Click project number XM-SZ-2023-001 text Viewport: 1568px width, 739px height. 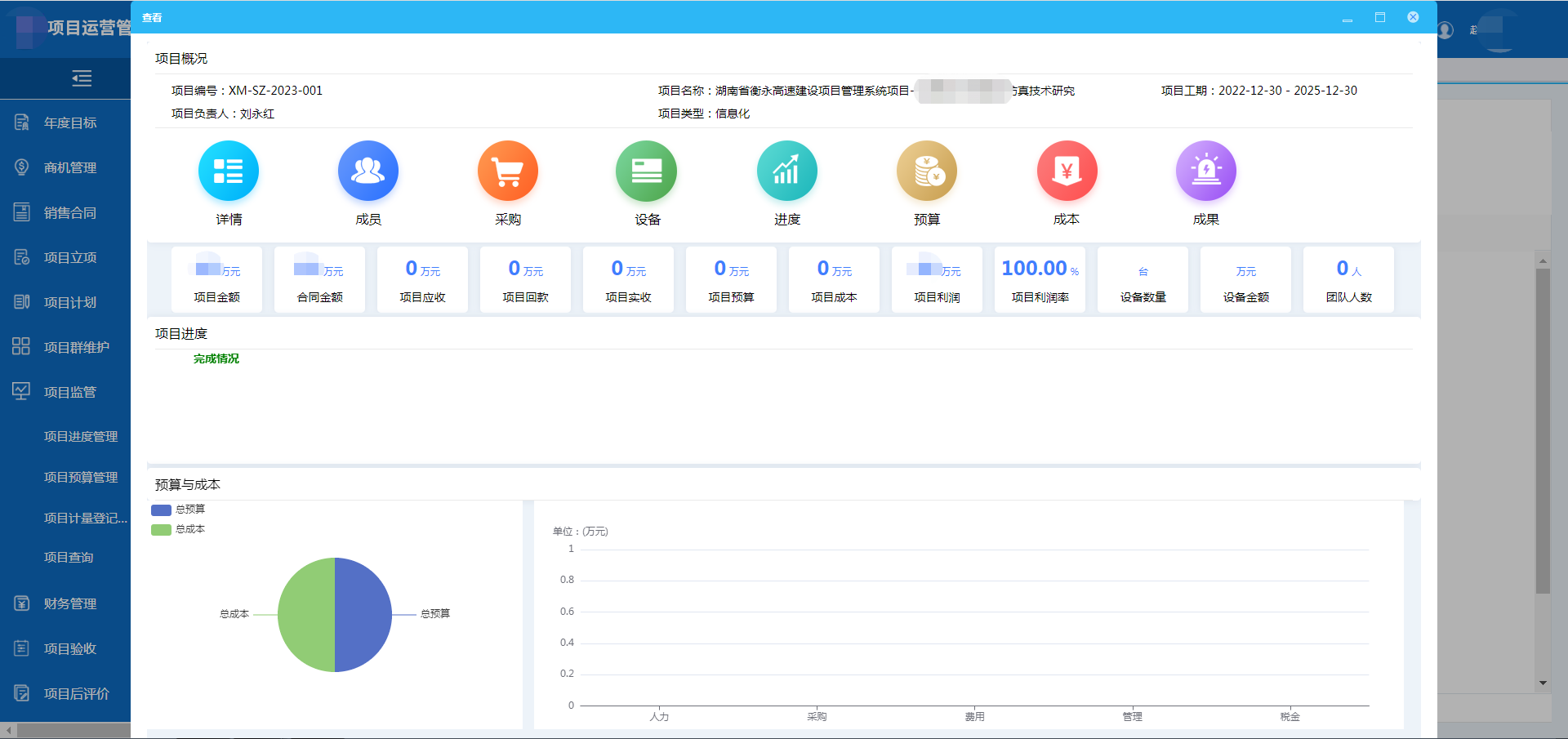pos(275,91)
